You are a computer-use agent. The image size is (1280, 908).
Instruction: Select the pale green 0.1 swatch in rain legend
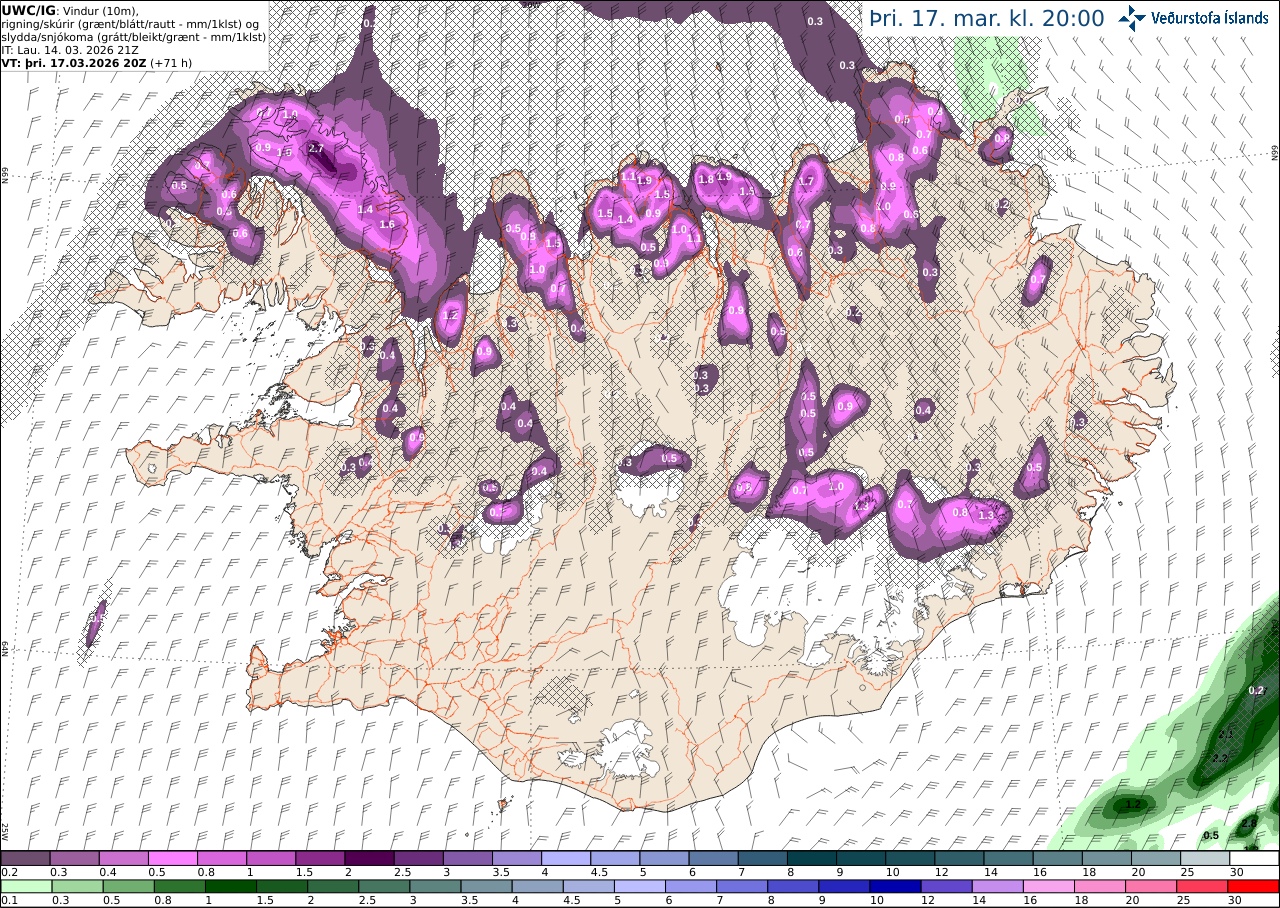point(25,886)
